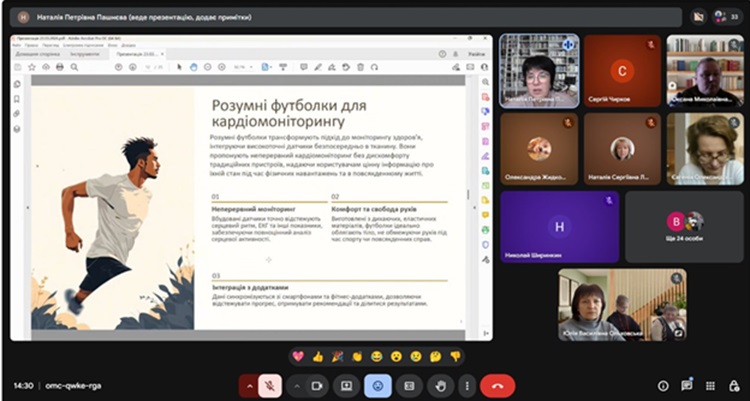
Task: Open host controls lock icon
Action: click(x=731, y=386)
